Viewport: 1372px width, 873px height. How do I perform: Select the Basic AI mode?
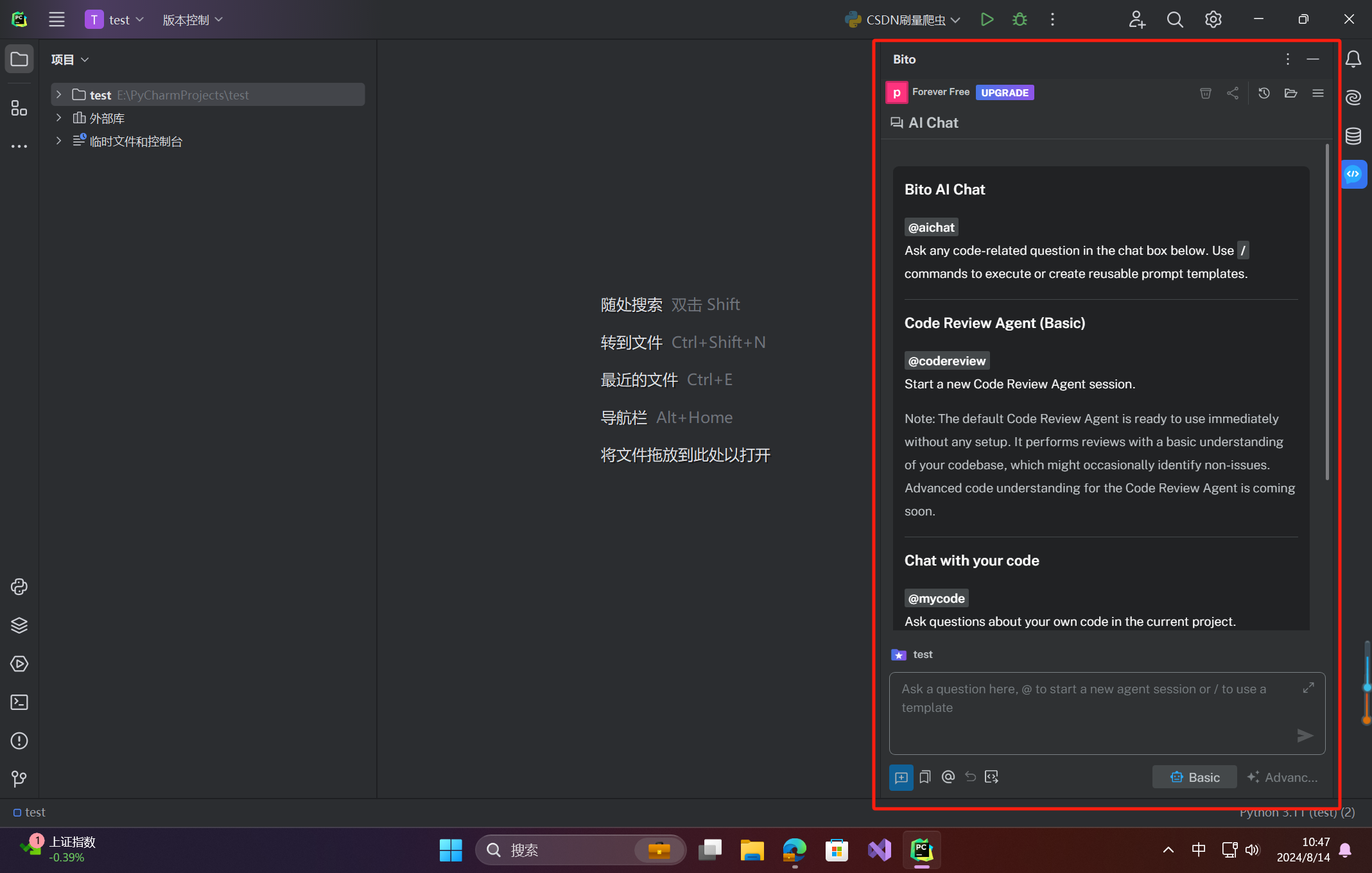coord(1194,777)
